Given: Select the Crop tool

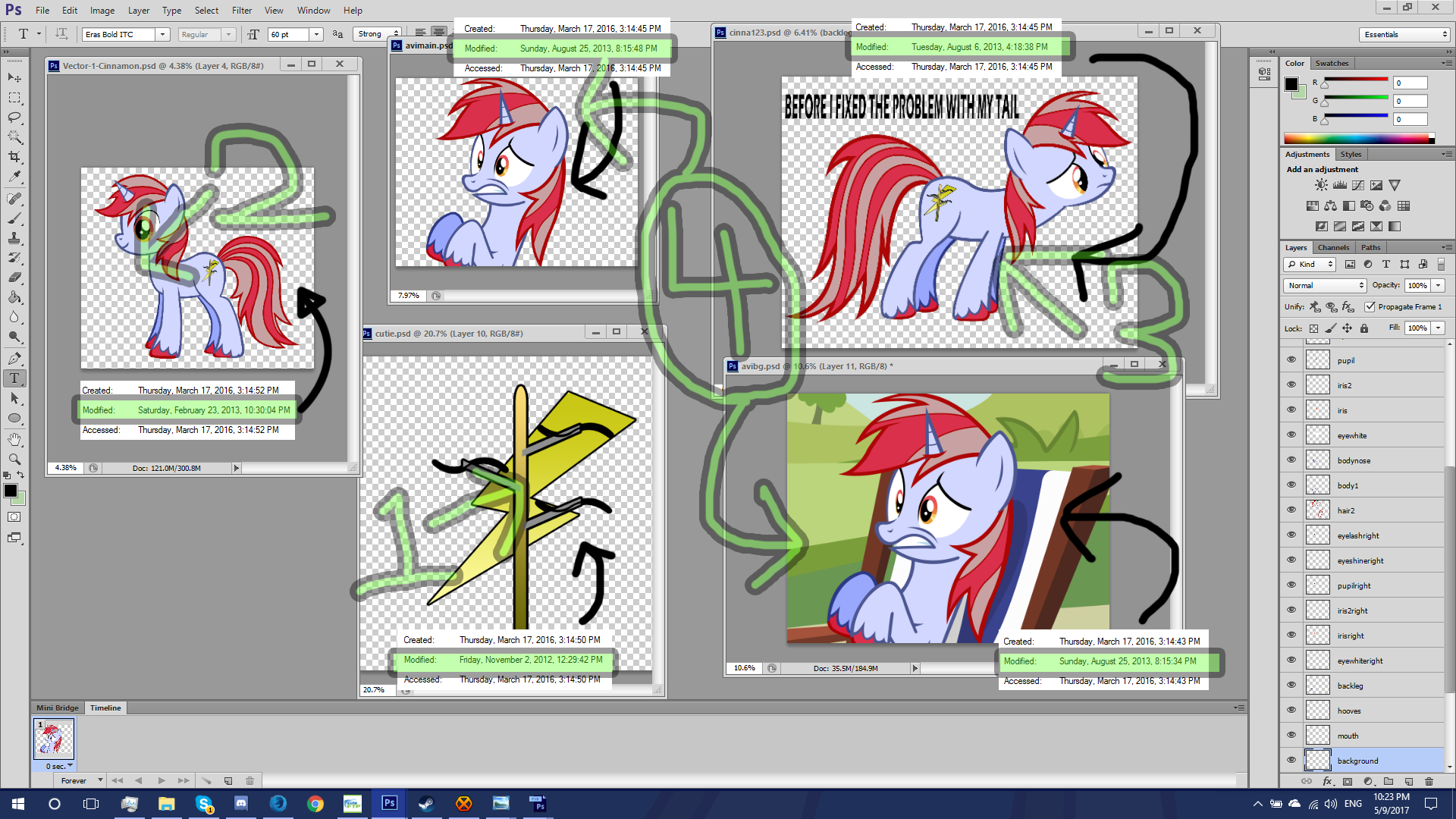Looking at the screenshot, I should click(14, 157).
